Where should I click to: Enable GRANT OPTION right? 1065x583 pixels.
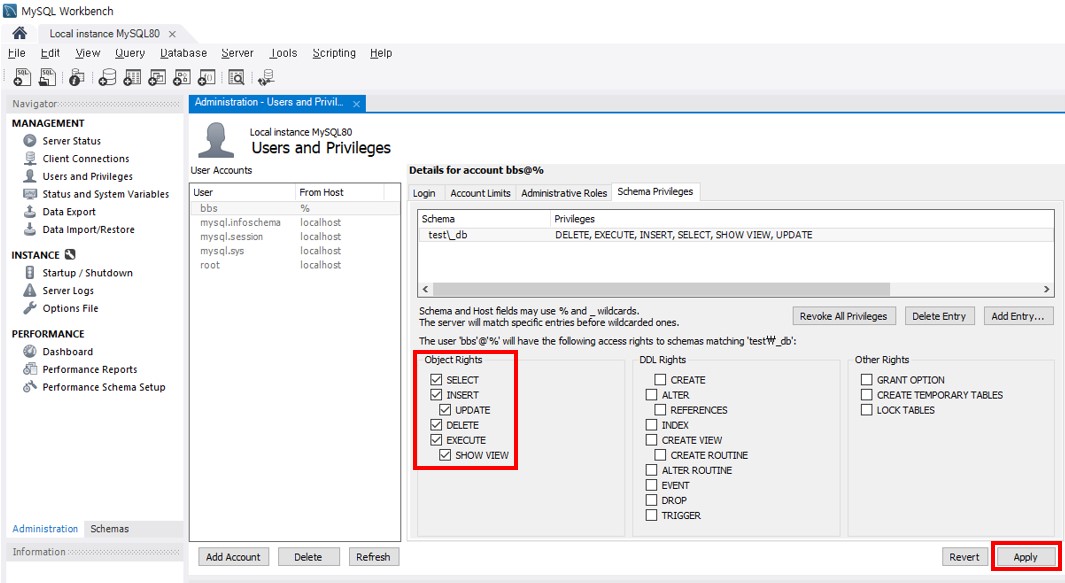pos(867,380)
